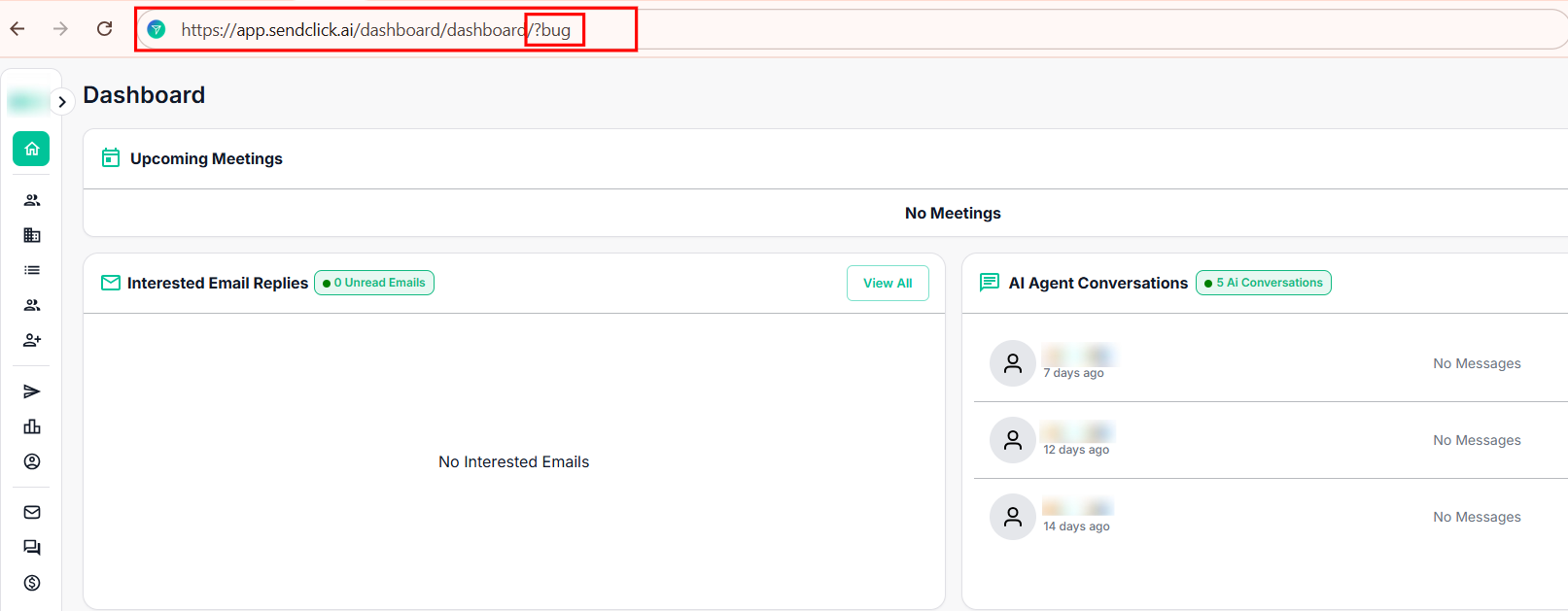Click the 0 Unread Emails badge
The image size is (1568, 611).
tap(374, 283)
